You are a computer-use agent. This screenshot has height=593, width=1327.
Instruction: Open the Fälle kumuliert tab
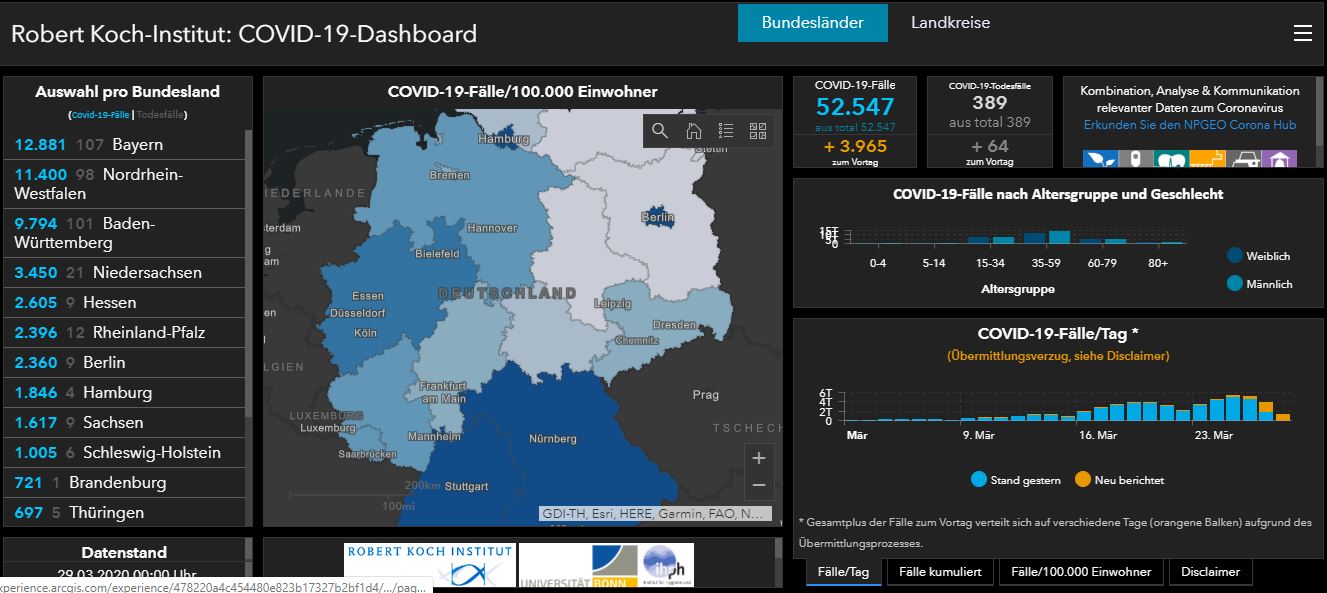coord(938,572)
